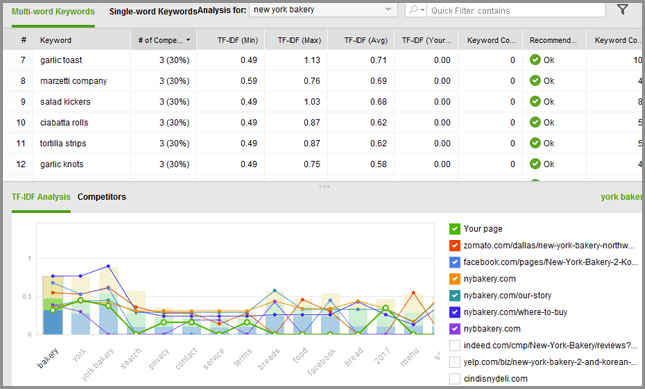This screenshot has width=645, height=389.
Task: Select the garlic toast keyword row
Action: (x=322, y=60)
